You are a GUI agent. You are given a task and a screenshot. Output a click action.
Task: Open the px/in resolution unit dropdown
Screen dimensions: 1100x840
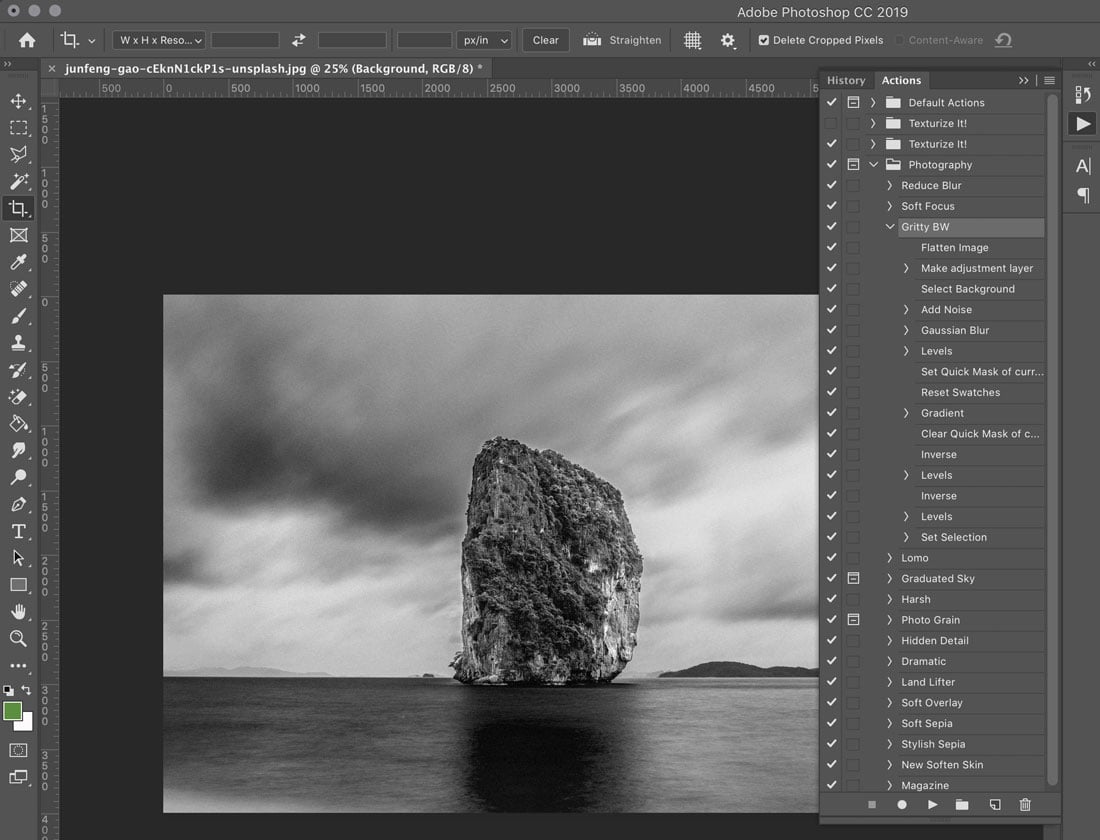[484, 40]
